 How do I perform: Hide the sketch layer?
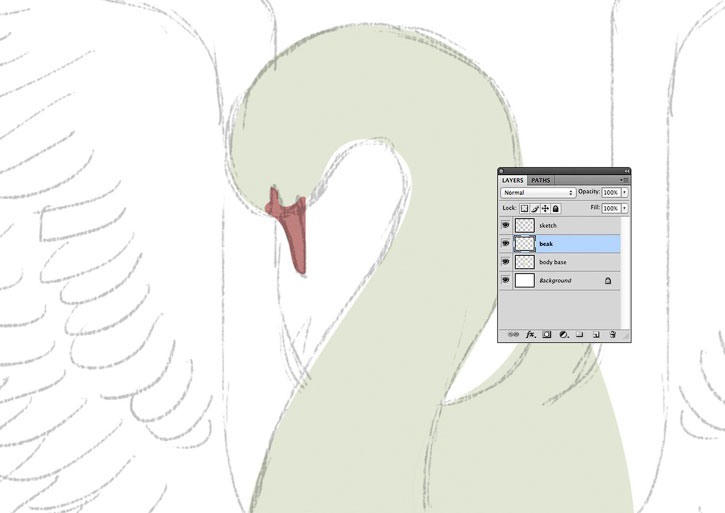click(505, 225)
